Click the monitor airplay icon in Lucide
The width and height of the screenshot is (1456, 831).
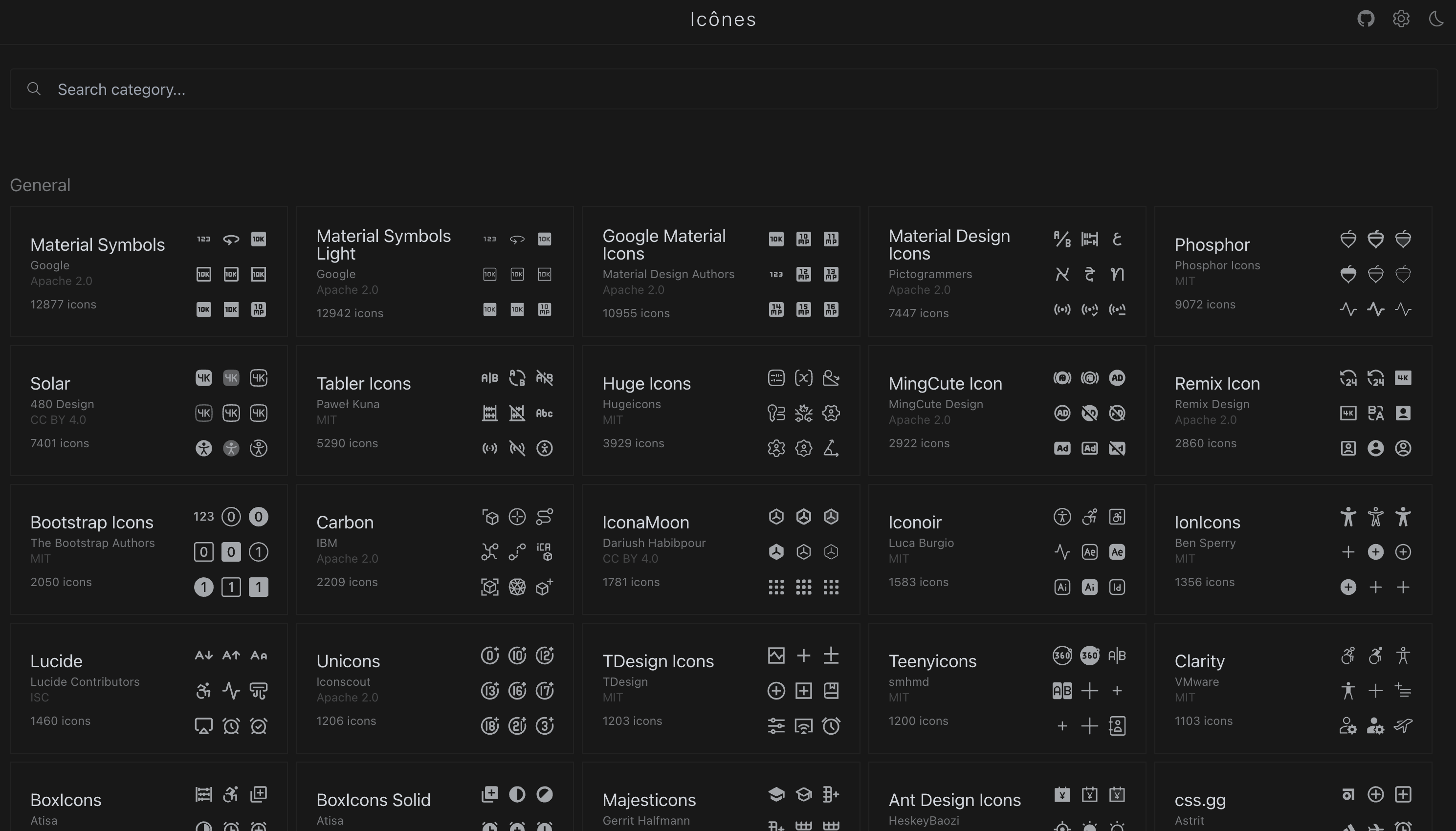(x=204, y=726)
